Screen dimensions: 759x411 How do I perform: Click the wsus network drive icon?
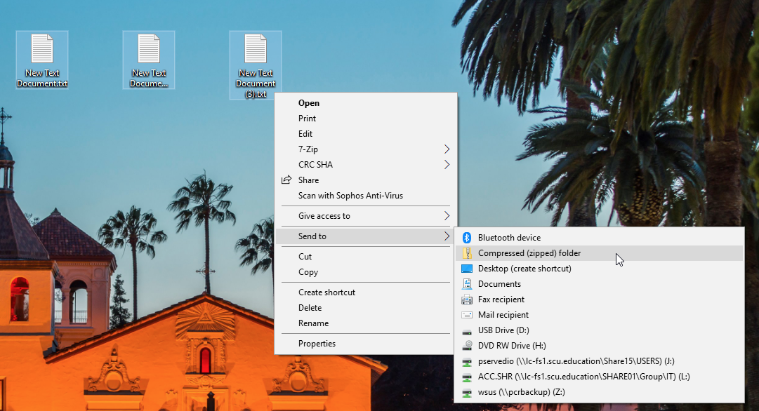(467, 392)
